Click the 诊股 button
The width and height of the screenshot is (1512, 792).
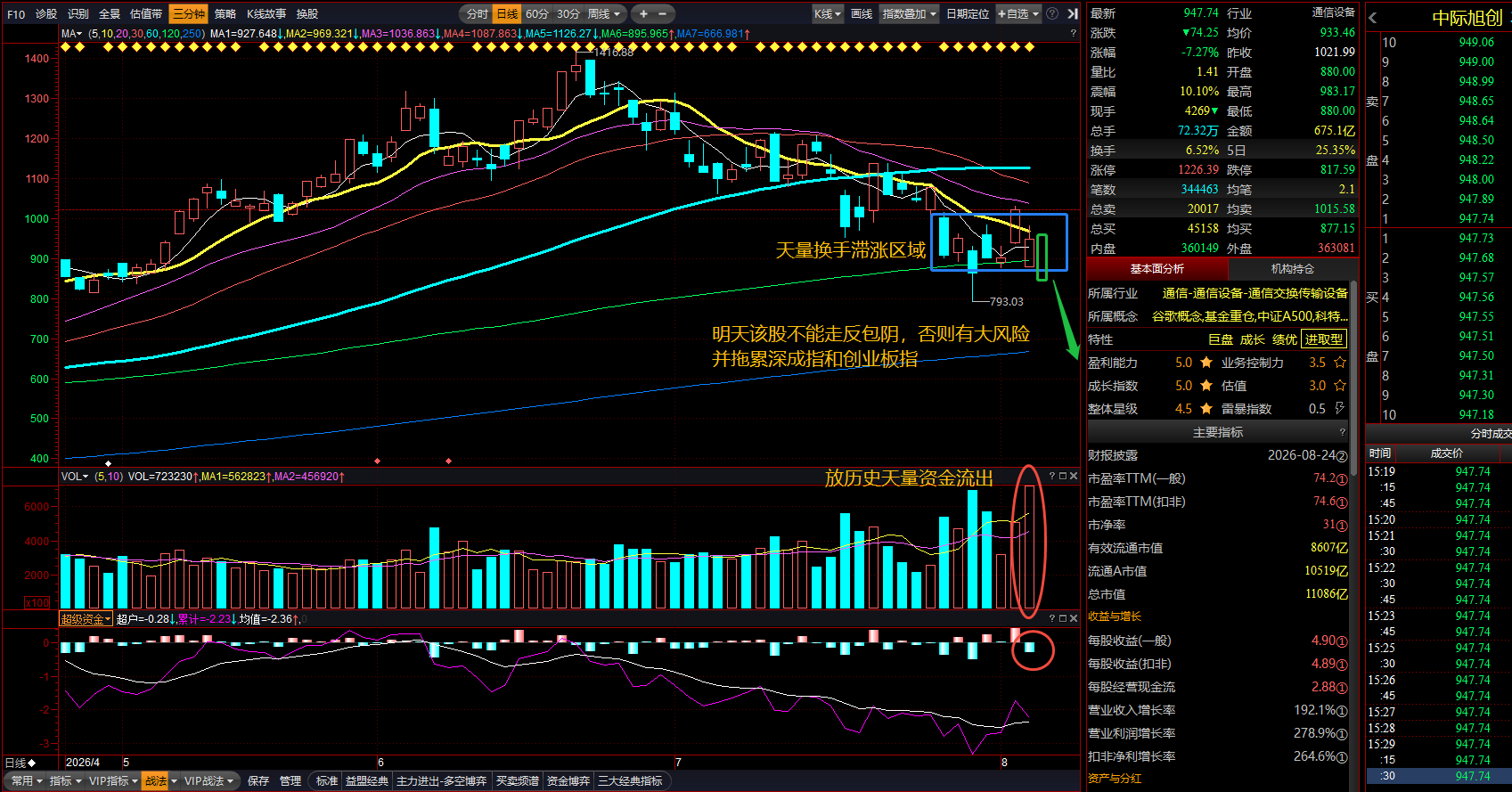pos(46,13)
